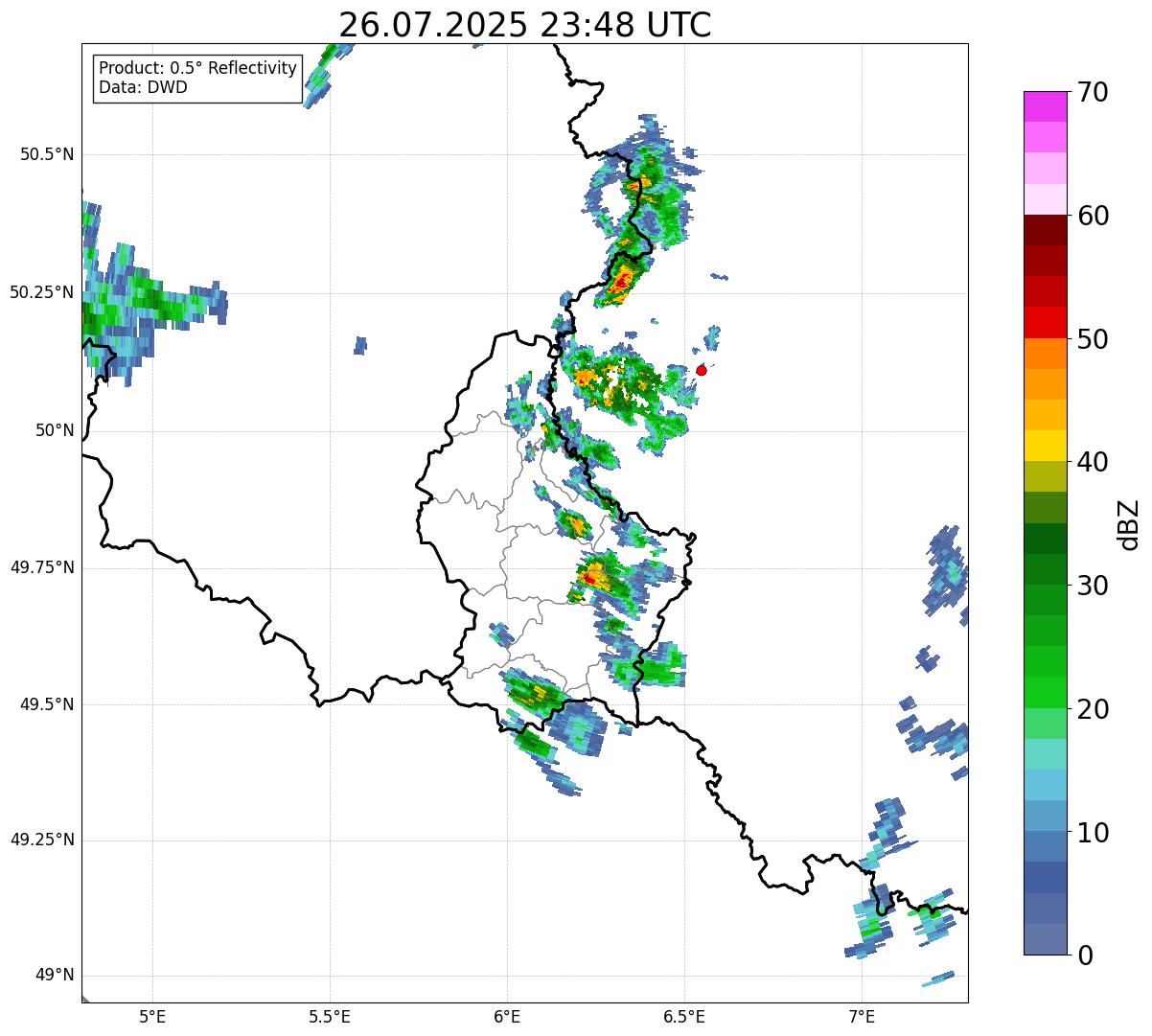This screenshot has width=1152, height=1036.
Task: Pick the magenta swatch at colorbar top
Action: point(1046,106)
